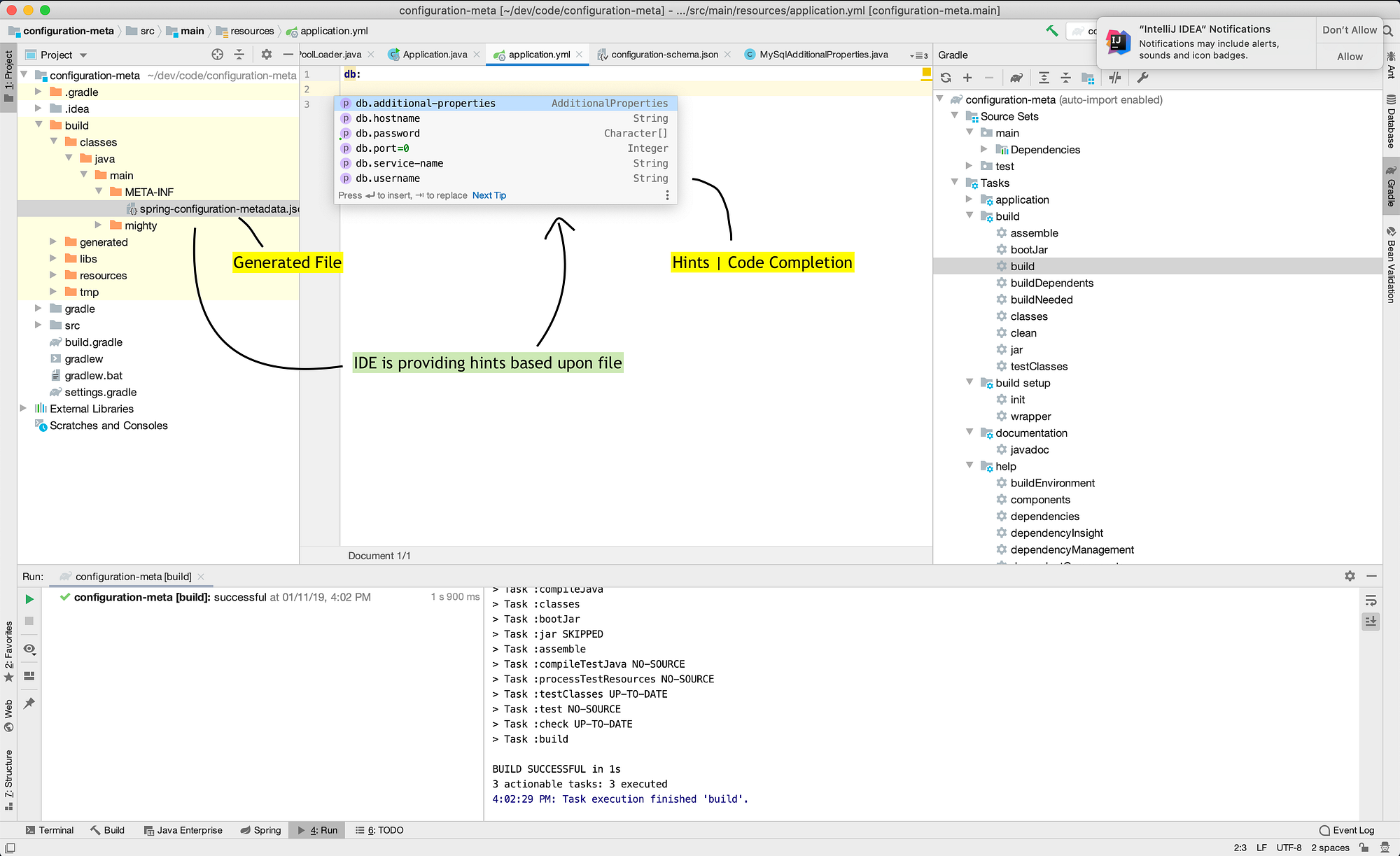This screenshot has height=856, width=1400.
Task: Toggle scroll to end icon in console
Action: click(1371, 621)
